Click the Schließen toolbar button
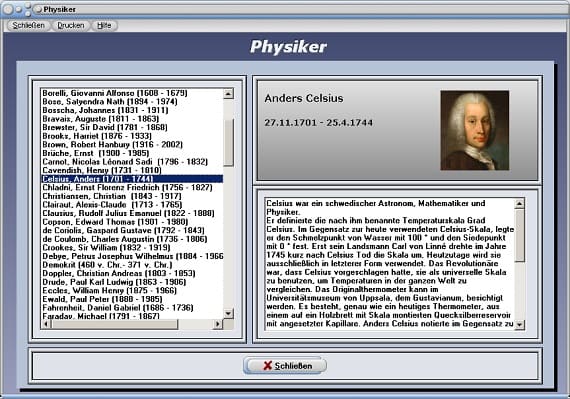The width and height of the screenshot is (570, 399). pyautogui.click(x=28, y=25)
